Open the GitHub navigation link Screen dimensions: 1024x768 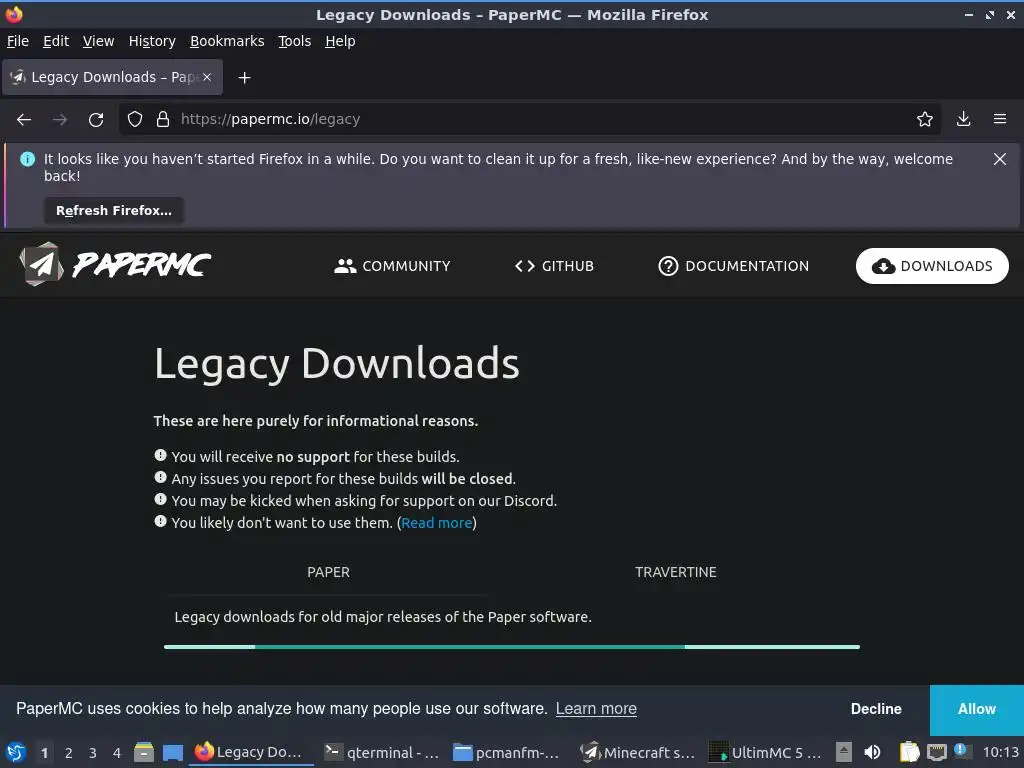[x=554, y=266]
